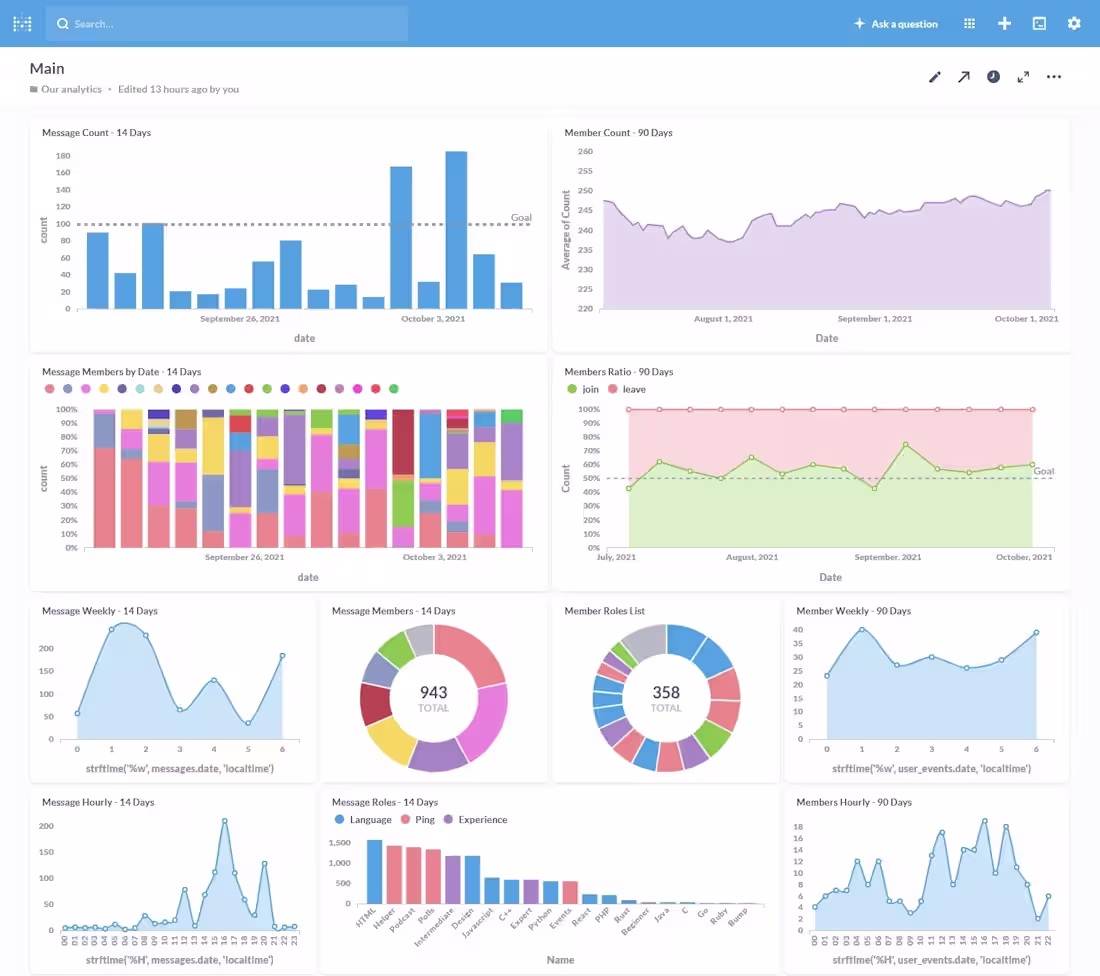Click the Goal label in Message Count chart
The width and height of the screenshot is (1100, 976).
521,218
